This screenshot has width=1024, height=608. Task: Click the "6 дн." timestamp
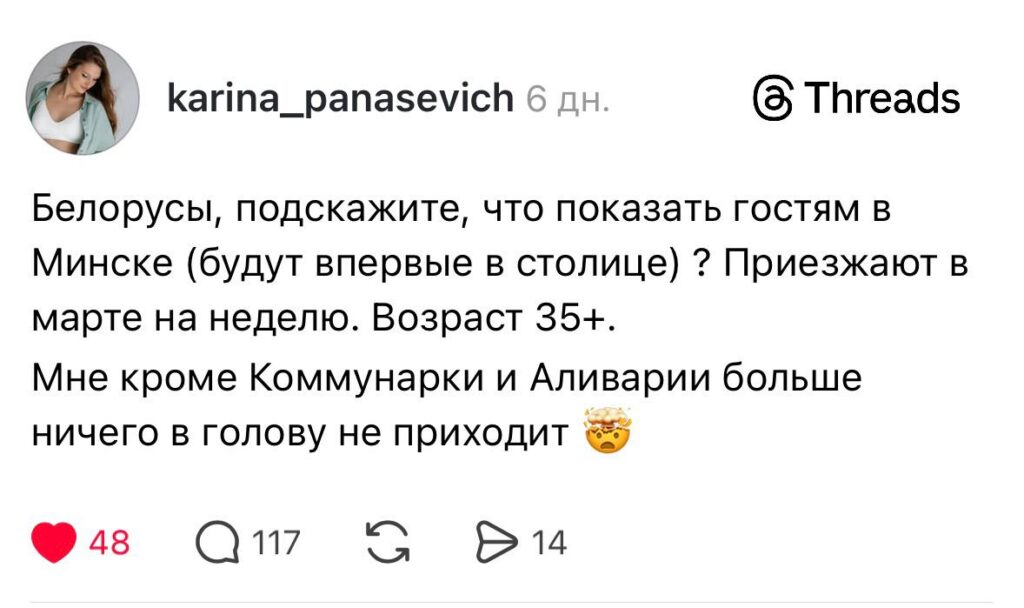[568, 99]
